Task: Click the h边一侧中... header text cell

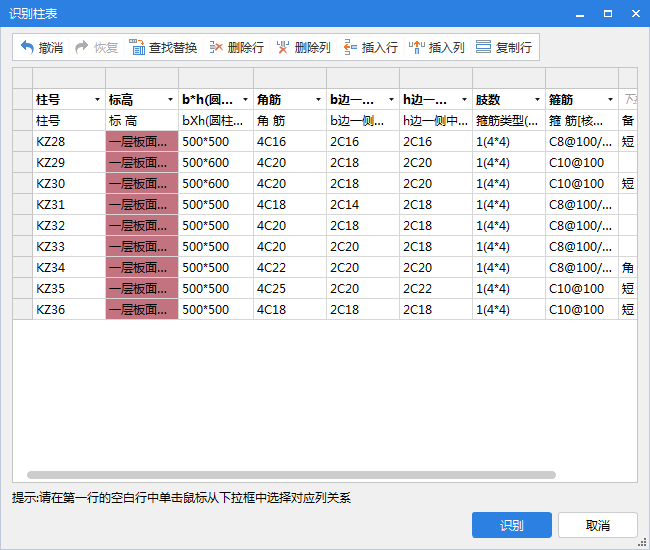Action: 436,121
